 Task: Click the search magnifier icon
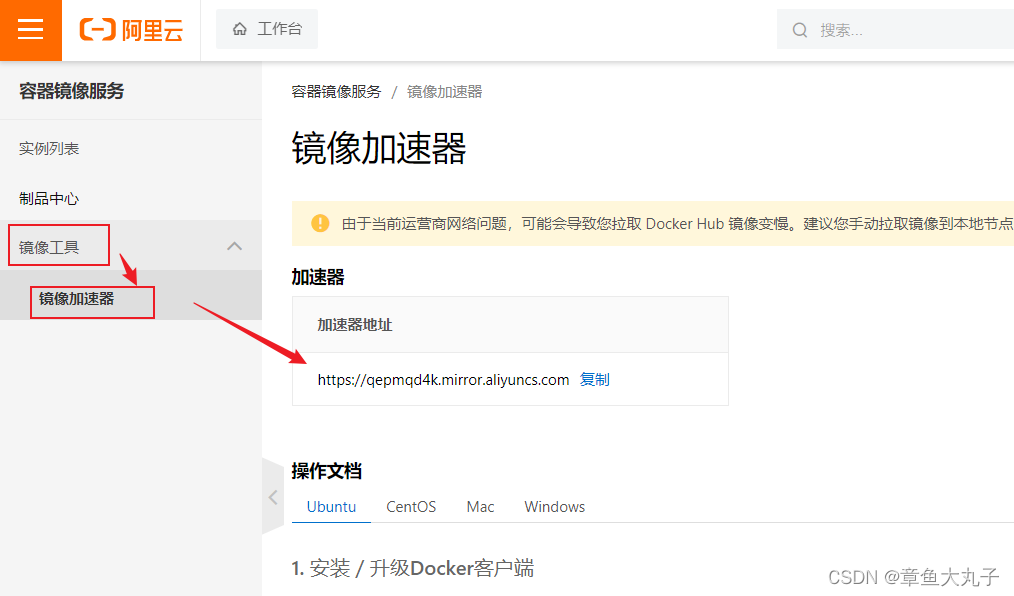tap(800, 30)
